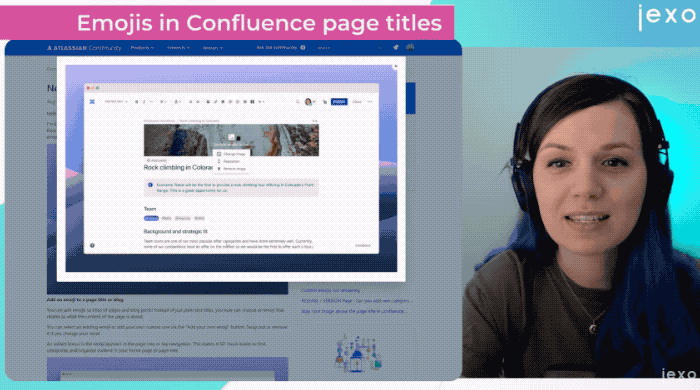The width and height of the screenshot is (700, 390).
Task: Choose Remove image from the menu
Action: pos(231,169)
